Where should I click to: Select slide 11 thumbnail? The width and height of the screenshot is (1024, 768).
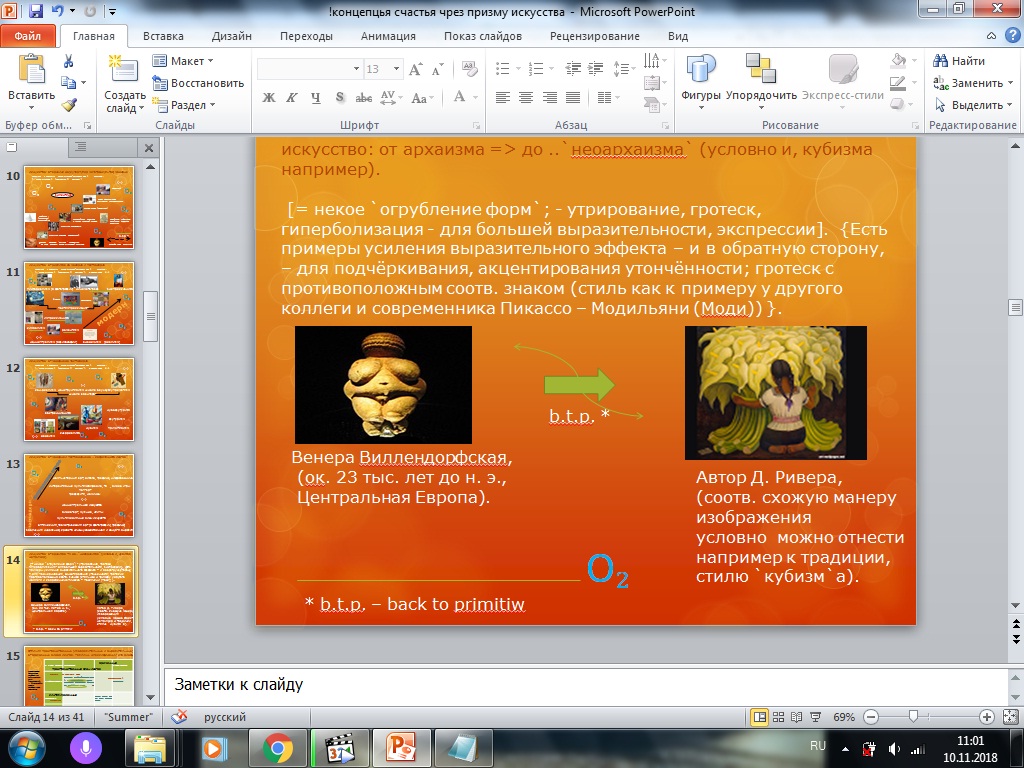79,303
